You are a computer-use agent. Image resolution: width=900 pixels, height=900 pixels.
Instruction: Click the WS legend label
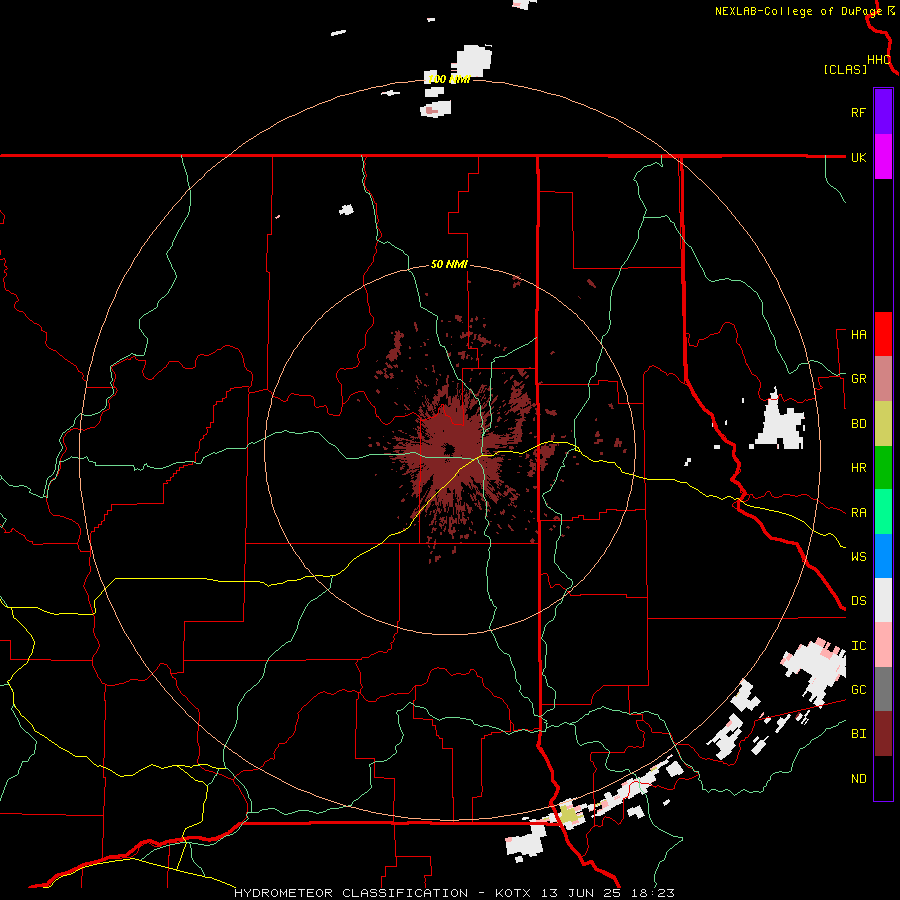pyautogui.click(x=858, y=556)
